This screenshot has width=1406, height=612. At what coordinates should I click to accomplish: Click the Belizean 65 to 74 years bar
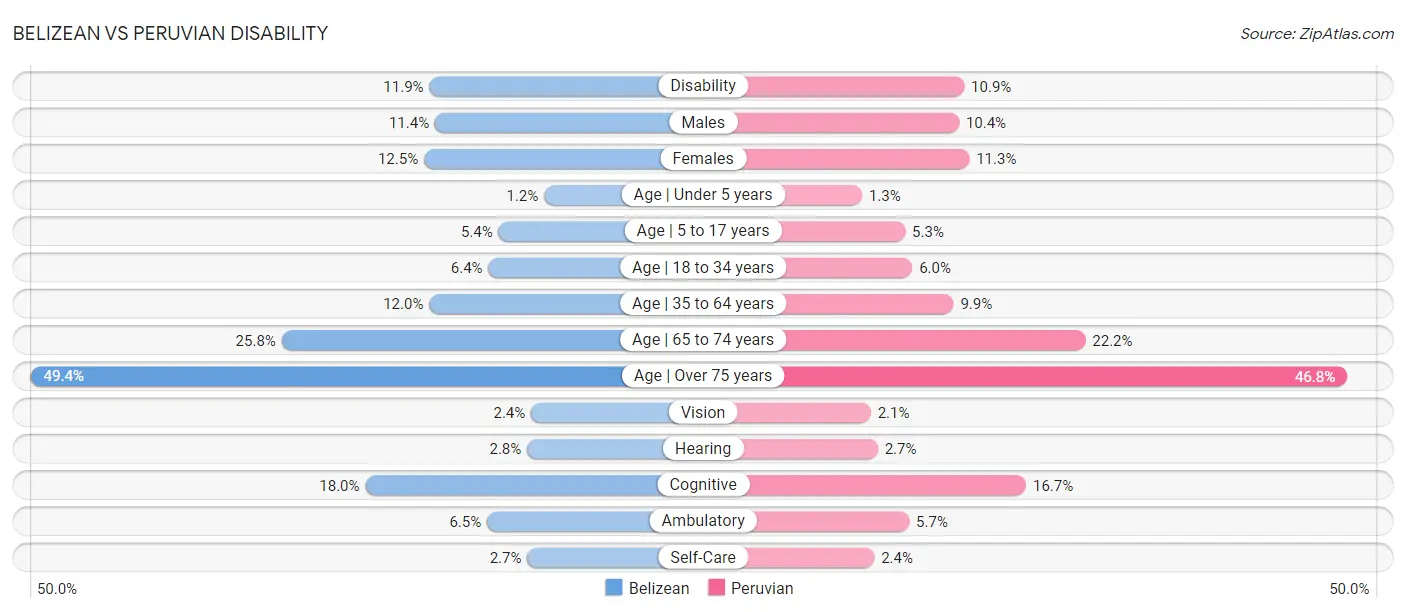click(x=492, y=340)
